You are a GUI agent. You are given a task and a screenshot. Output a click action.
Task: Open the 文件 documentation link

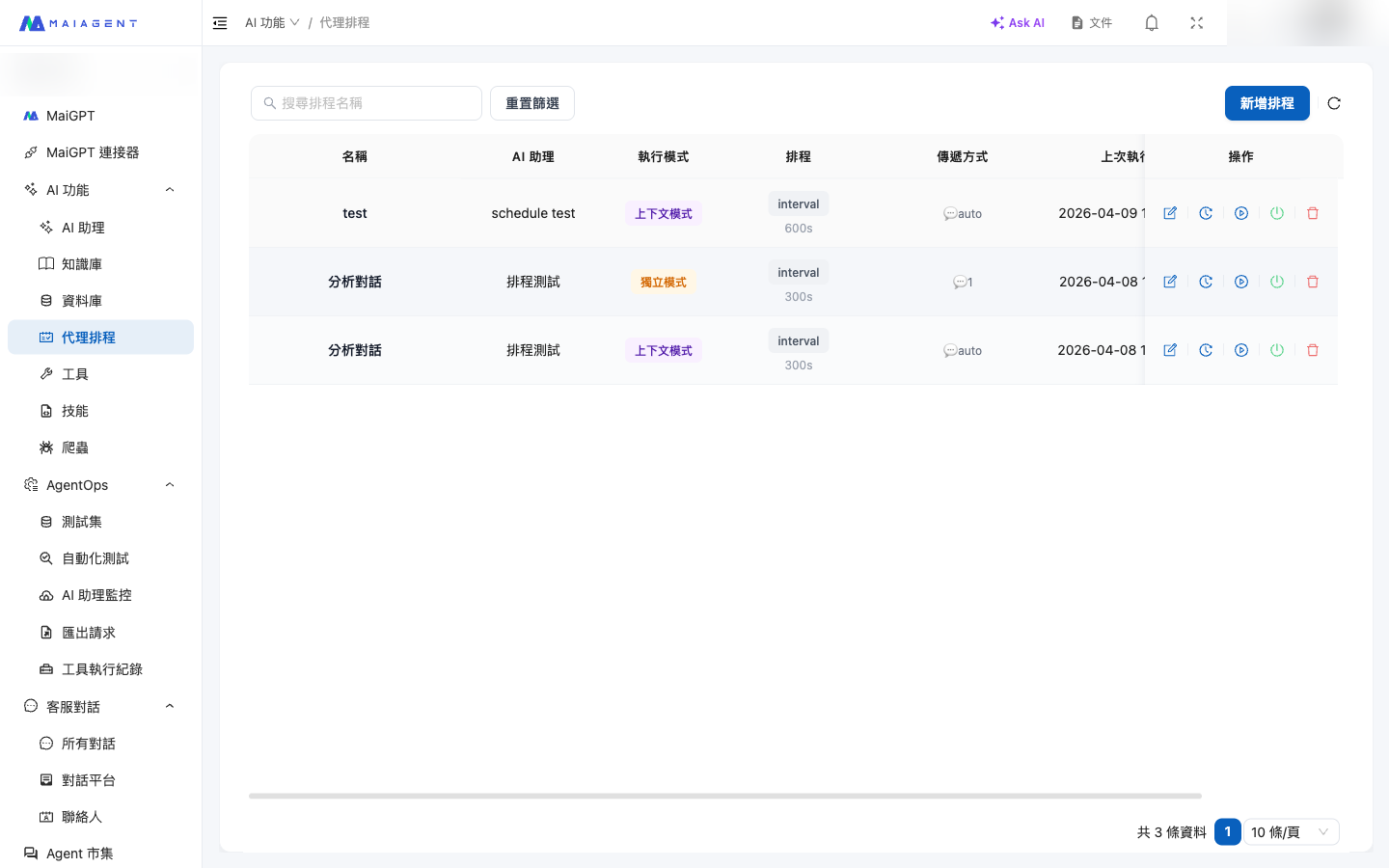pyautogui.click(x=1092, y=23)
